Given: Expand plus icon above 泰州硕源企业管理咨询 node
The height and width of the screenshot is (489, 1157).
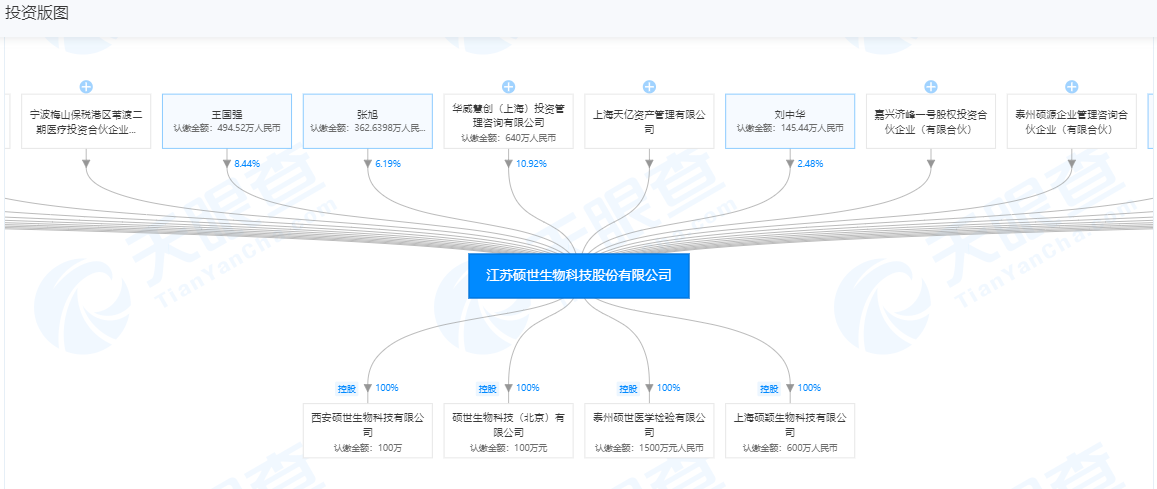Looking at the screenshot, I should pyautogui.click(x=1072, y=87).
